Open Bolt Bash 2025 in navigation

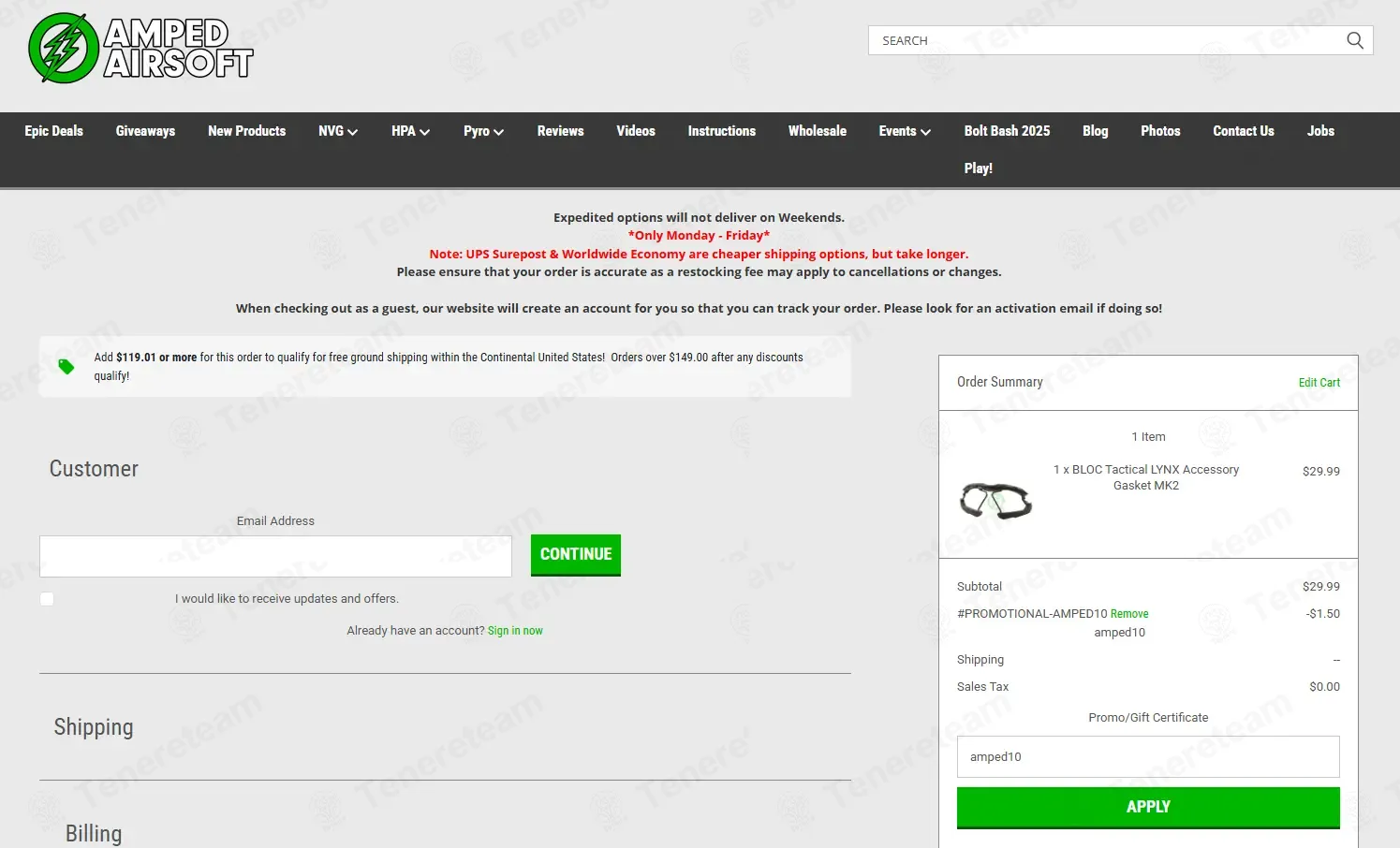(x=1007, y=131)
